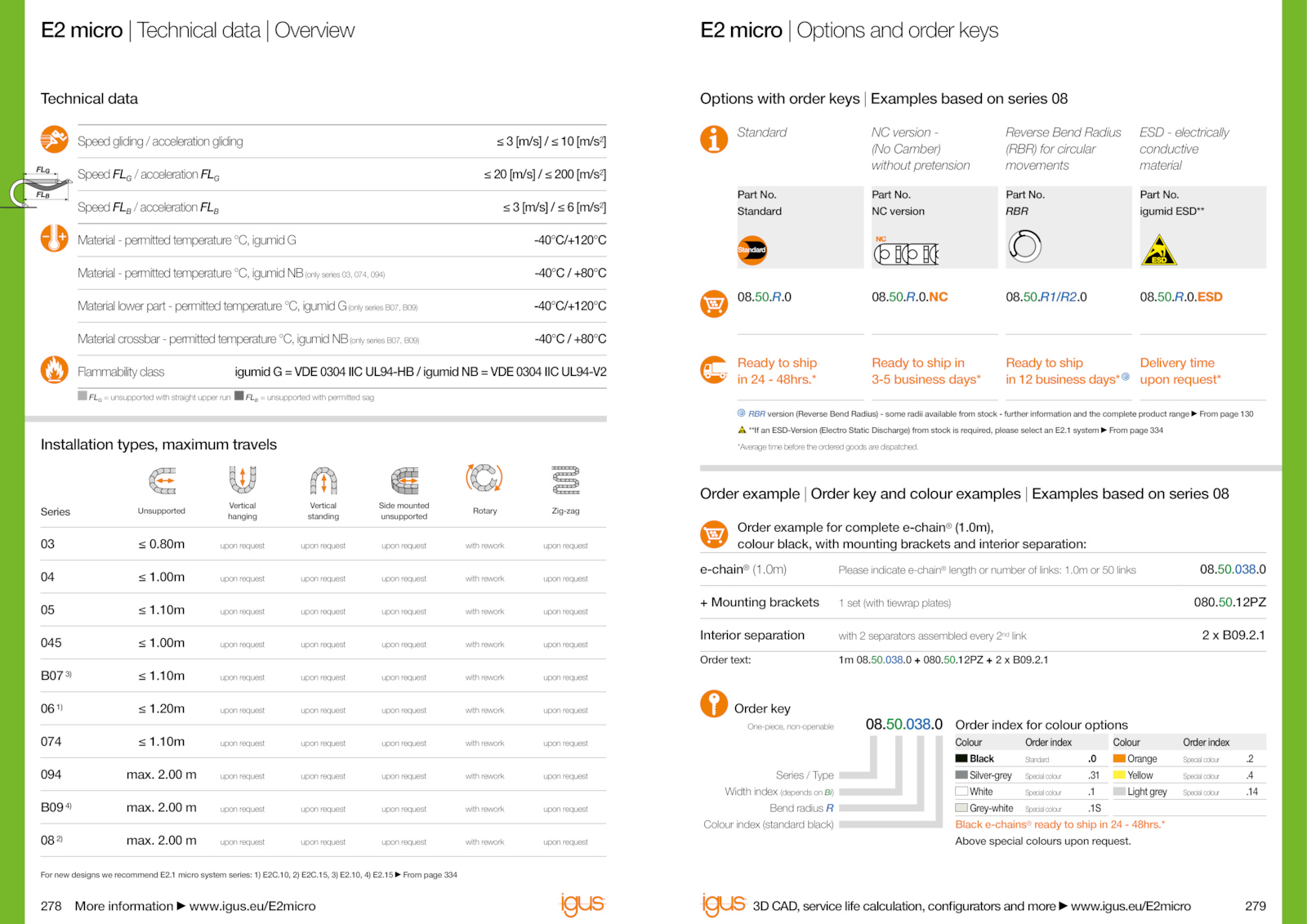The width and height of the screenshot is (1307, 924).
Task: Click the Black colour swatch
Action: click(x=961, y=759)
